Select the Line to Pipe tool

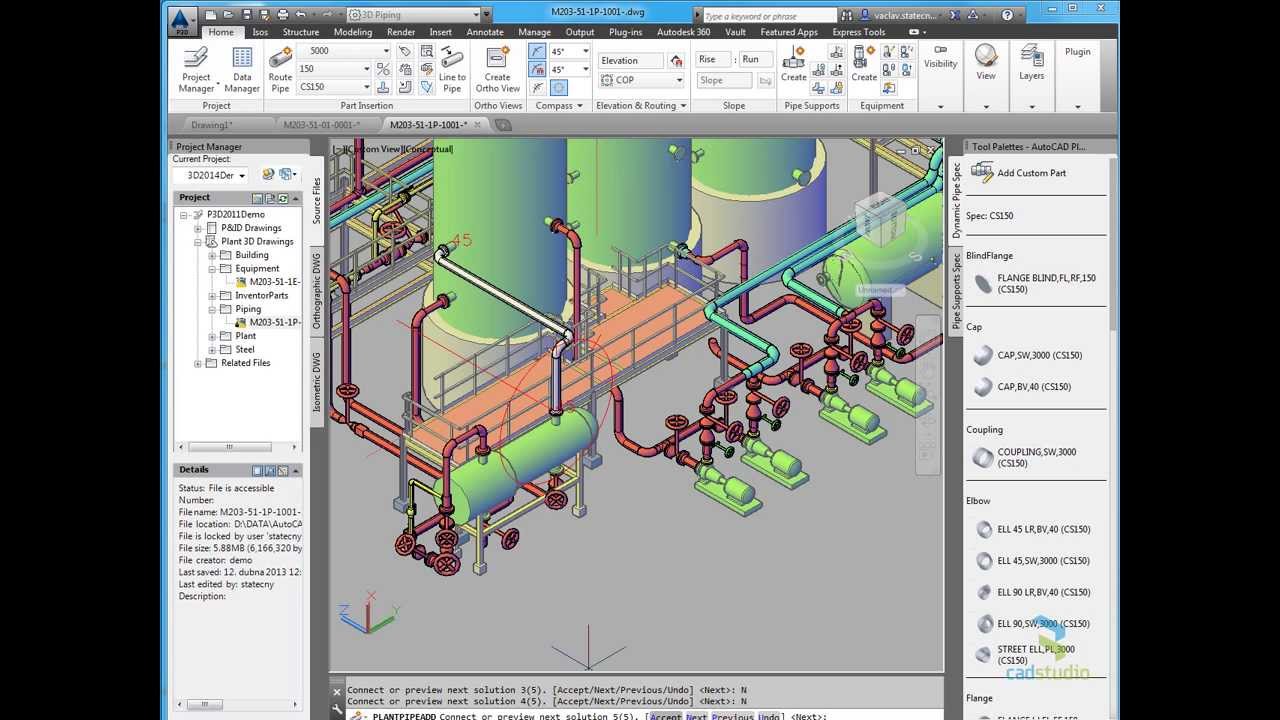(x=452, y=69)
